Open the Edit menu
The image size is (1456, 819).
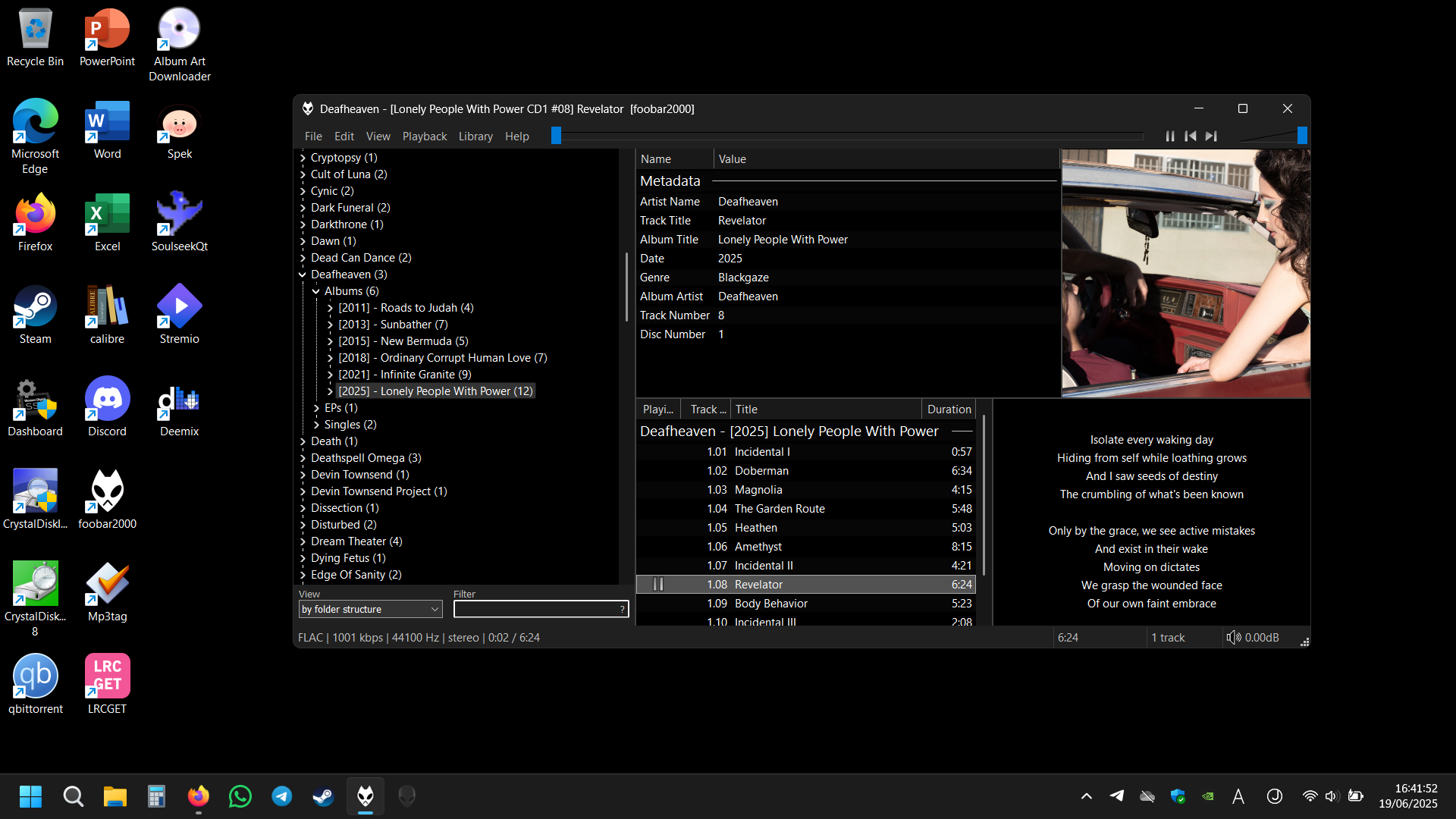[344, 136]
